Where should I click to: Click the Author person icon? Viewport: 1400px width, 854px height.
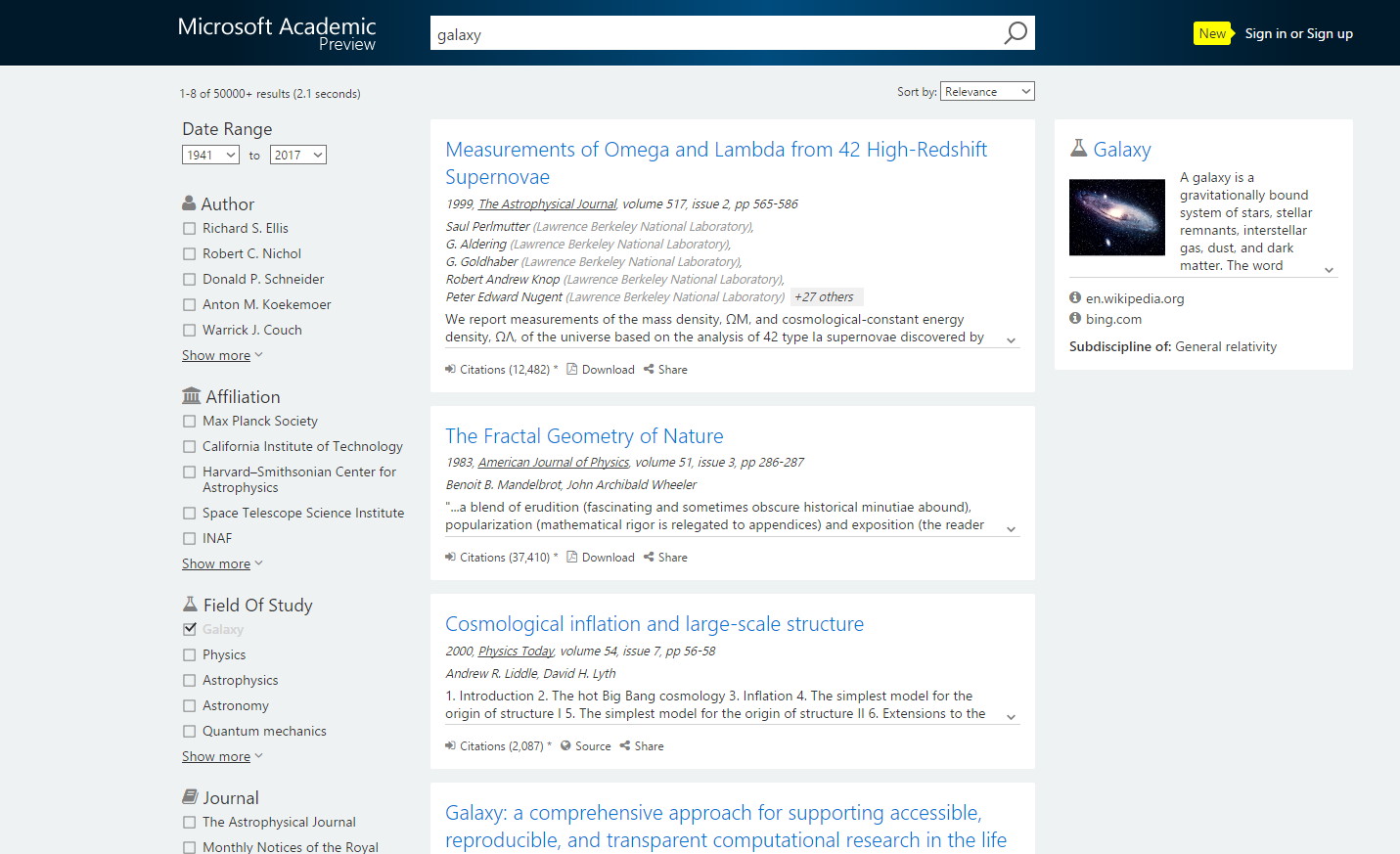pos(189,203)
